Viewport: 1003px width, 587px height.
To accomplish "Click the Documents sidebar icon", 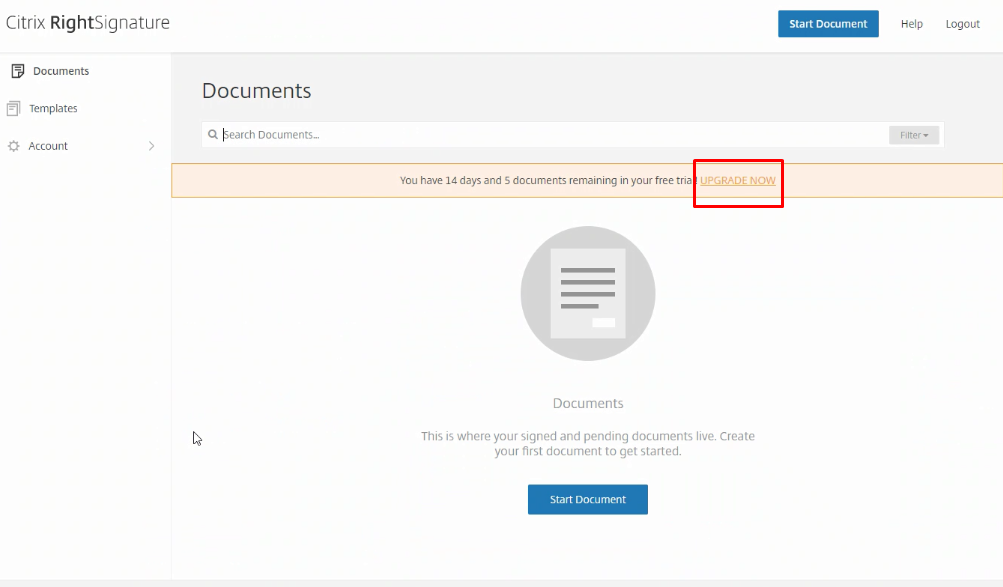I will coord(17,71).
